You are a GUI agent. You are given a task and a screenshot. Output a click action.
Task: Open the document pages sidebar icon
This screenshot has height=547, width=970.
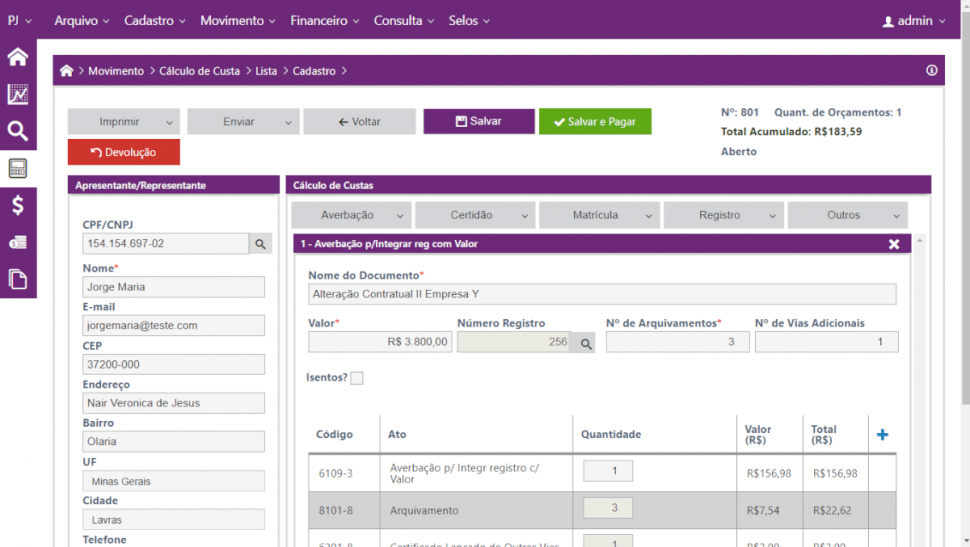click(x=18, y=279)
